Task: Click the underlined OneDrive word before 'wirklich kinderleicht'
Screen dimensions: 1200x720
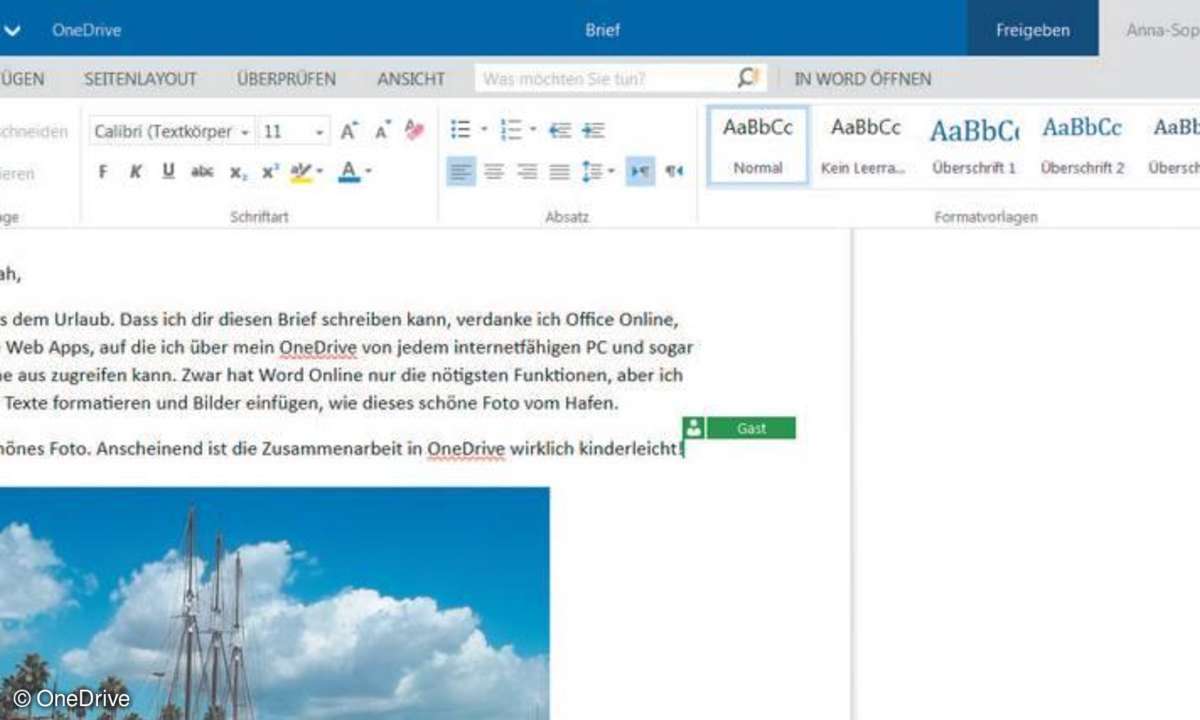Action: [x=466, y=449]
